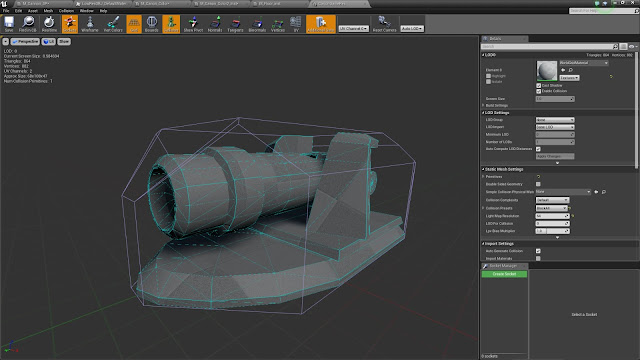Open the LOD Import dropdown
Viewport: 640px width, 360px height.
coord(555,127)
